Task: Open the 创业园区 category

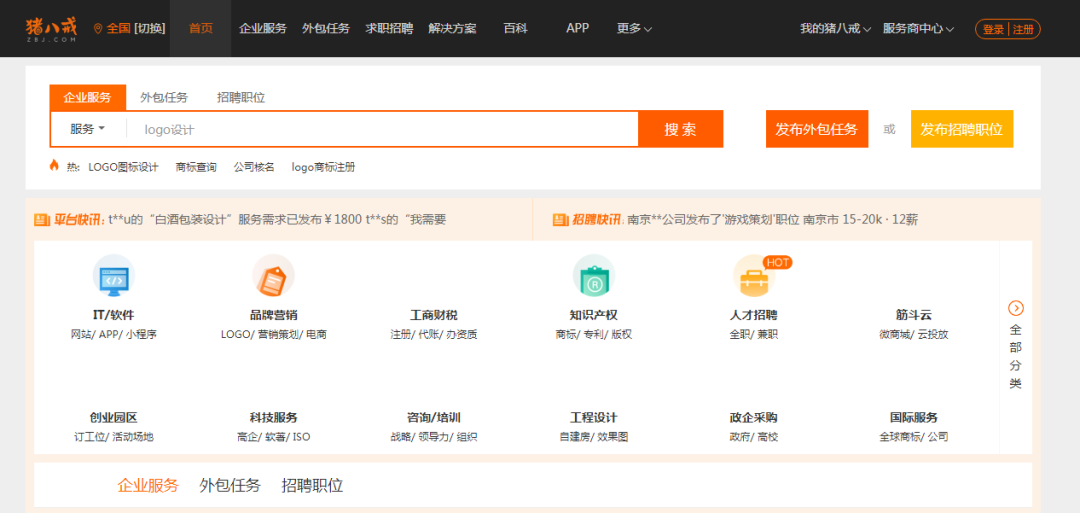Action: 114,417
